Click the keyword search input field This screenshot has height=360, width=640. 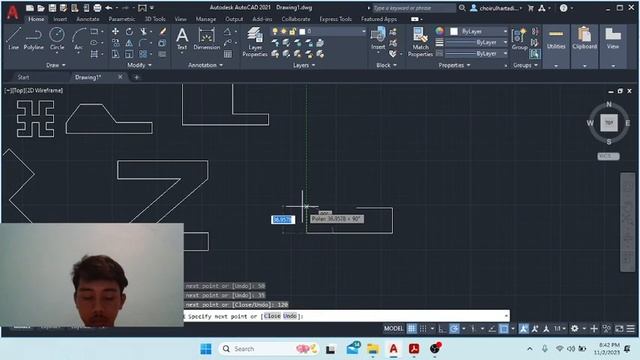(414, 8)
